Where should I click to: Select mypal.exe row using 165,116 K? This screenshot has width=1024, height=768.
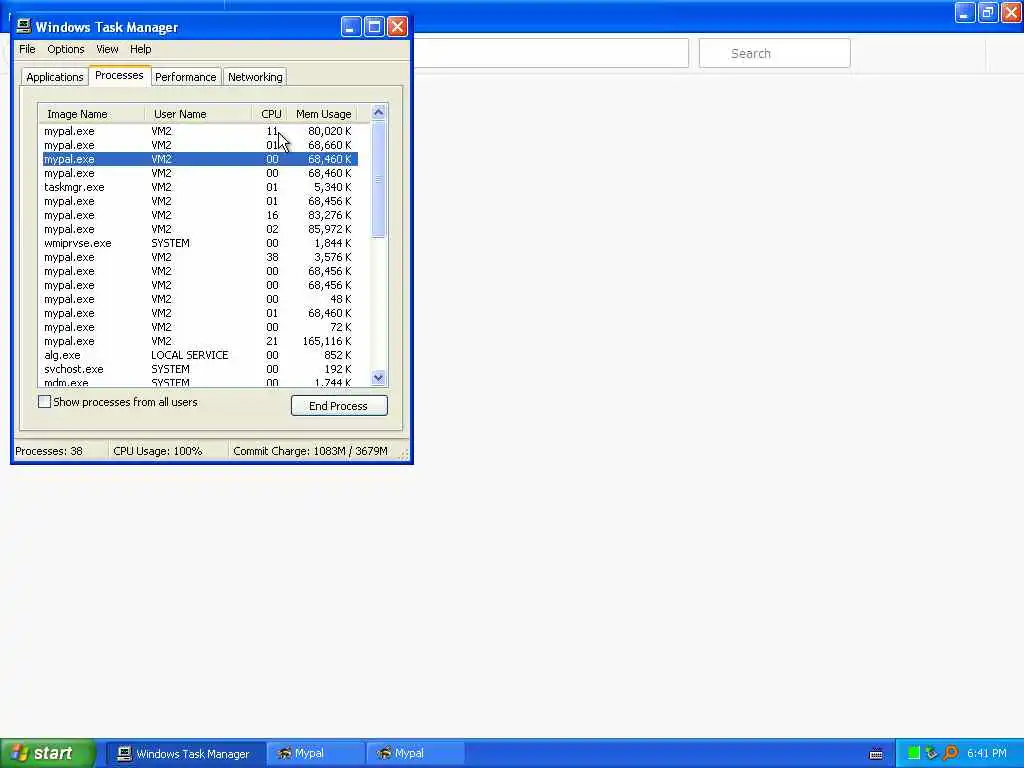pyautogui.click(x=200, y=341)
